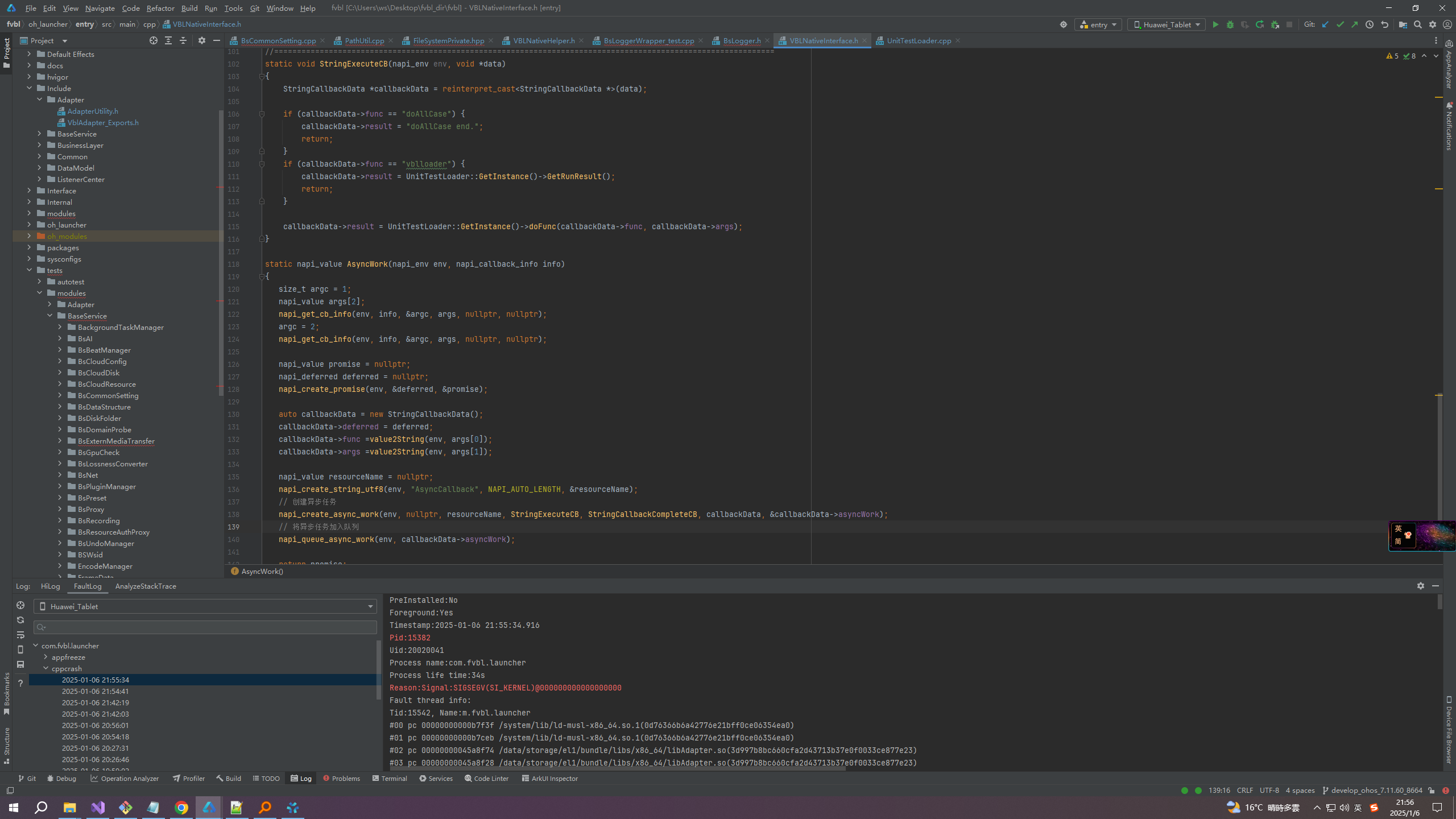
Task: Collapse the Include folder
Action: 29,88
